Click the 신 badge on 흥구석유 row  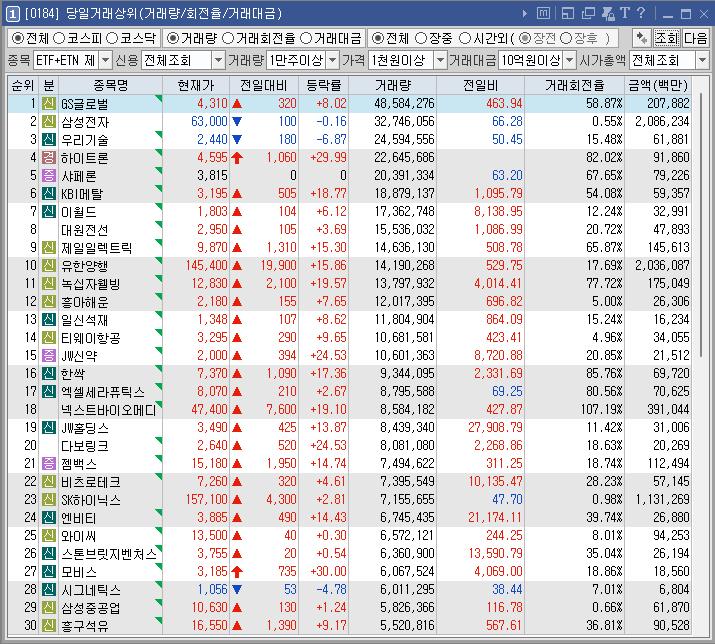click(49, 625)
